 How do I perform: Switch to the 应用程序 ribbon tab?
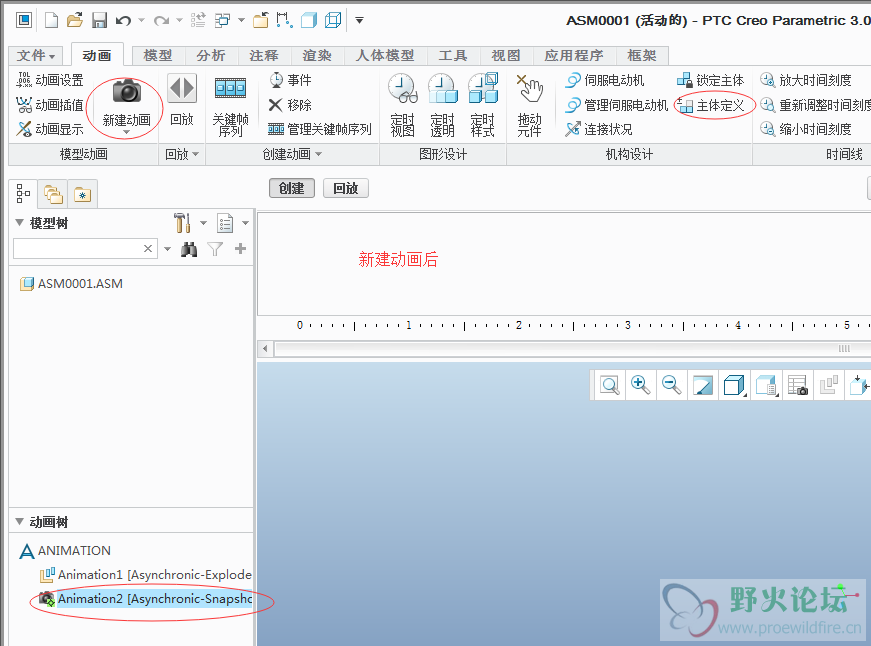point(574,56)
